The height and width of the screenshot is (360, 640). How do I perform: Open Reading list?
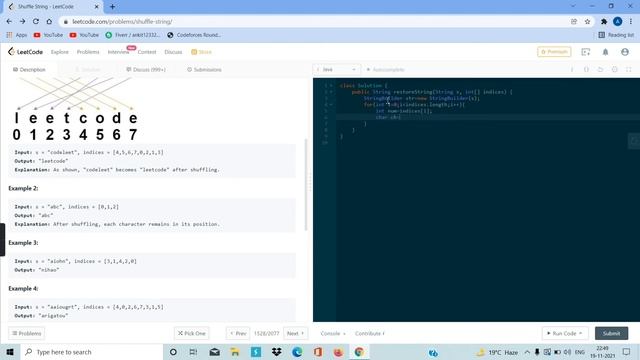pos(616,35)
